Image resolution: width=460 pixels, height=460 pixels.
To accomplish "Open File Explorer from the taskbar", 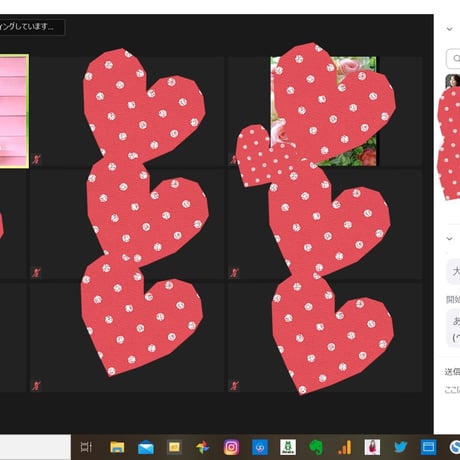I will tap(117, 447).
